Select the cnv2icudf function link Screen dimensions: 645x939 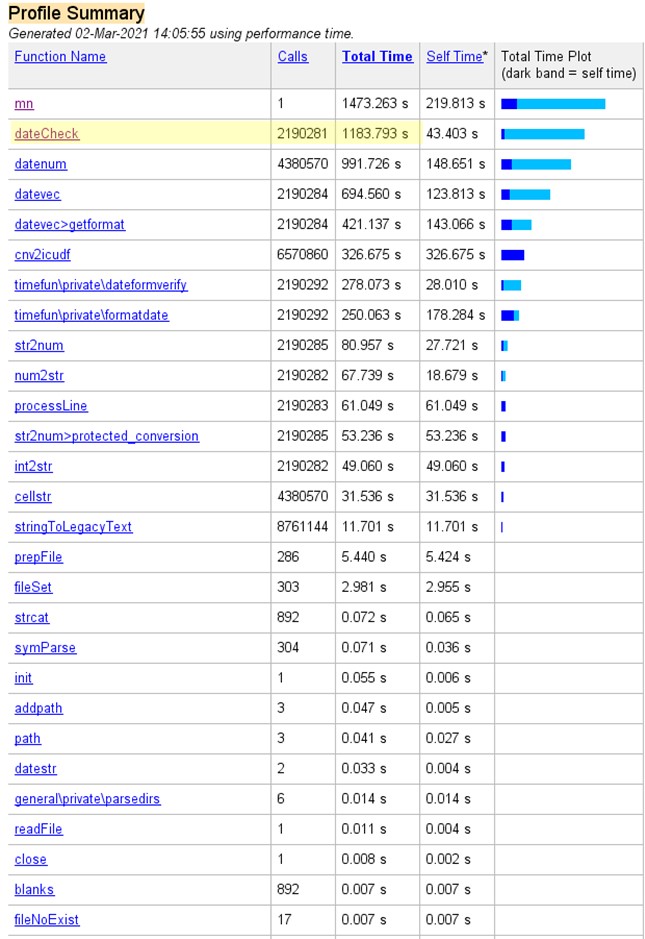[x=41, y=255]
